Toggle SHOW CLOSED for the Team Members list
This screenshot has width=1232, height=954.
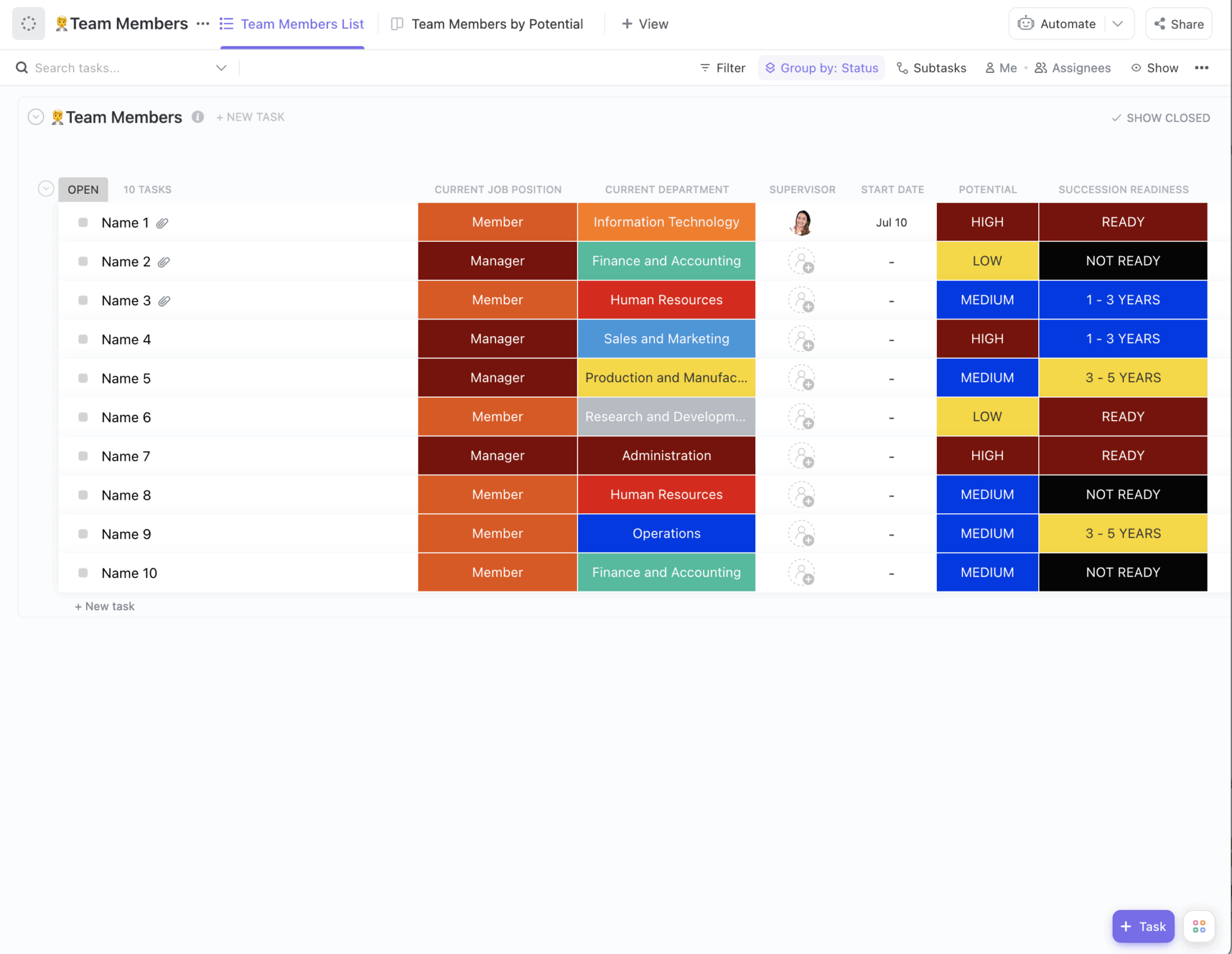pos(1160,117)
